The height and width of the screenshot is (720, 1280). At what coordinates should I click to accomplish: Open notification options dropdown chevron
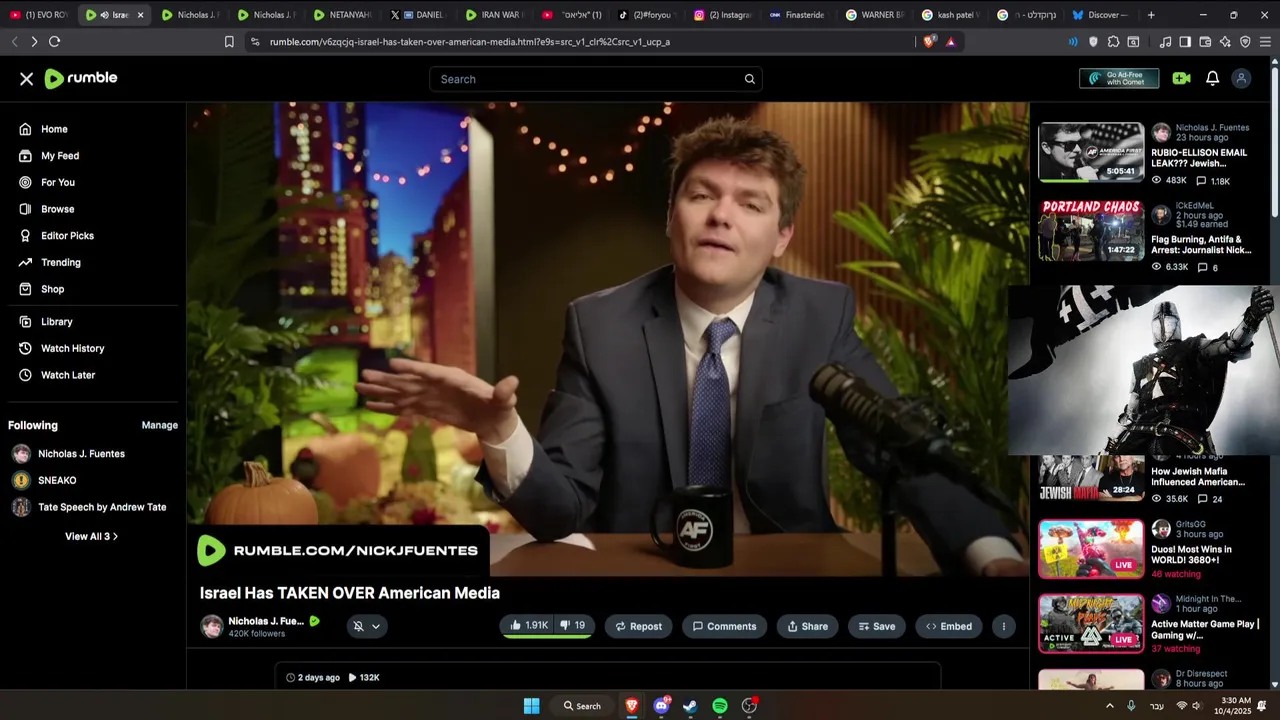376,626
